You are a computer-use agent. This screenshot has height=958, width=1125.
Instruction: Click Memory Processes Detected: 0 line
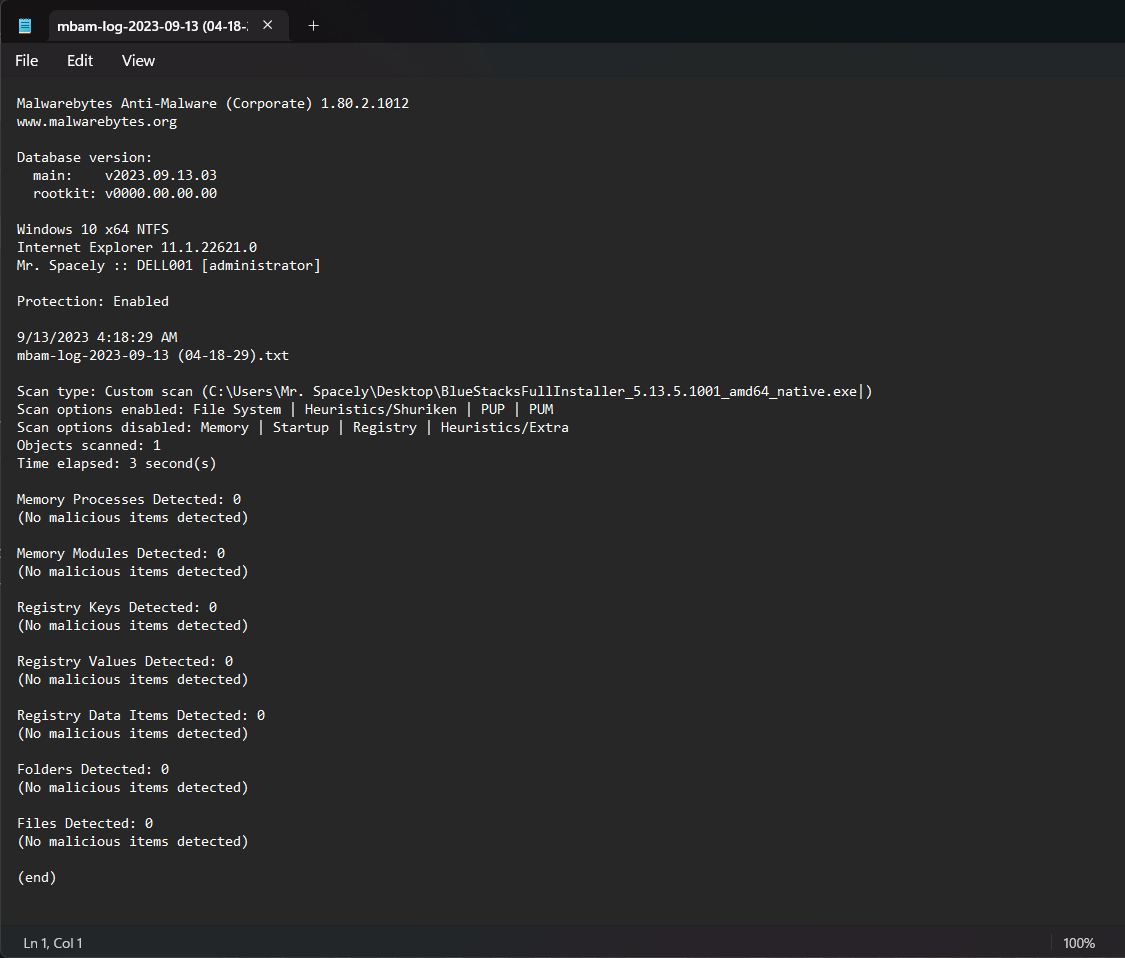pyautogui.click(x=129, y=499)
